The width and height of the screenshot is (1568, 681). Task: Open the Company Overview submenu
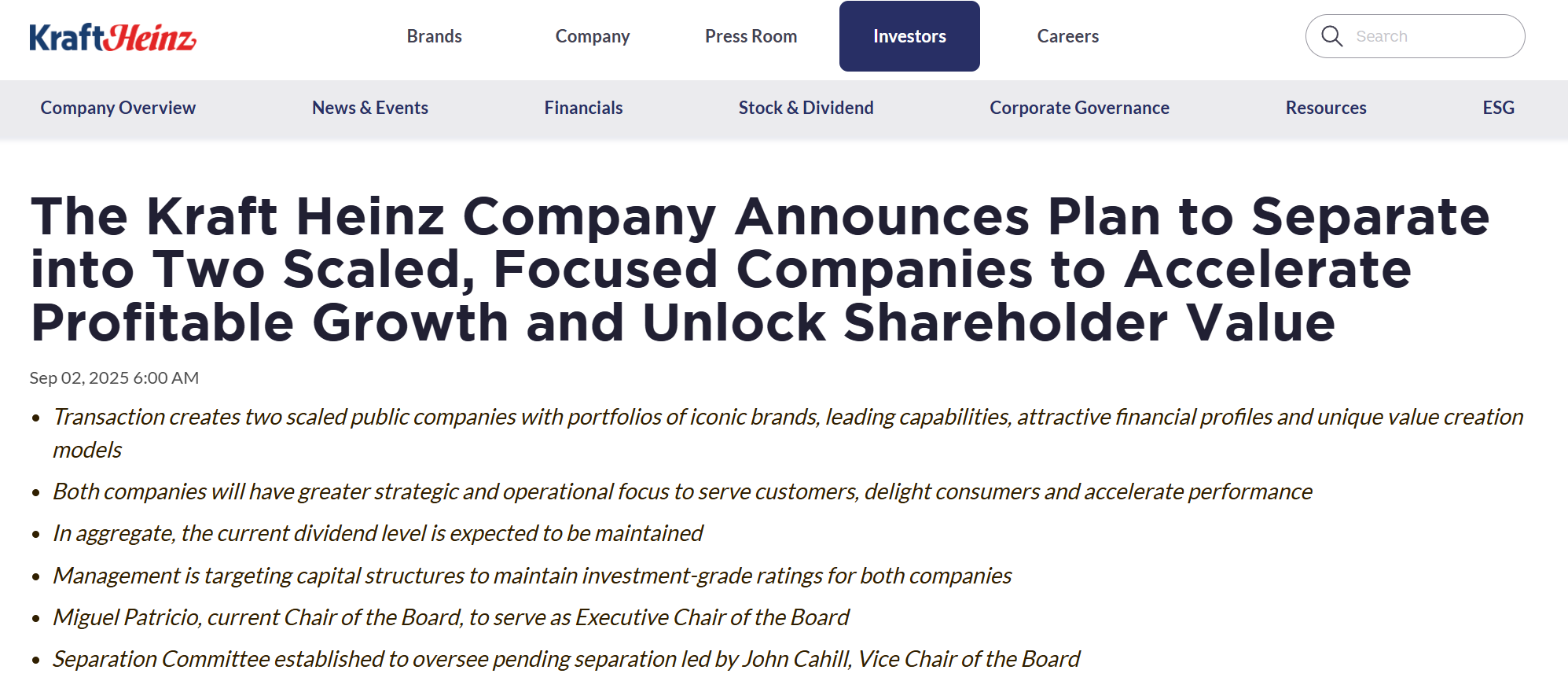point(118,108)
